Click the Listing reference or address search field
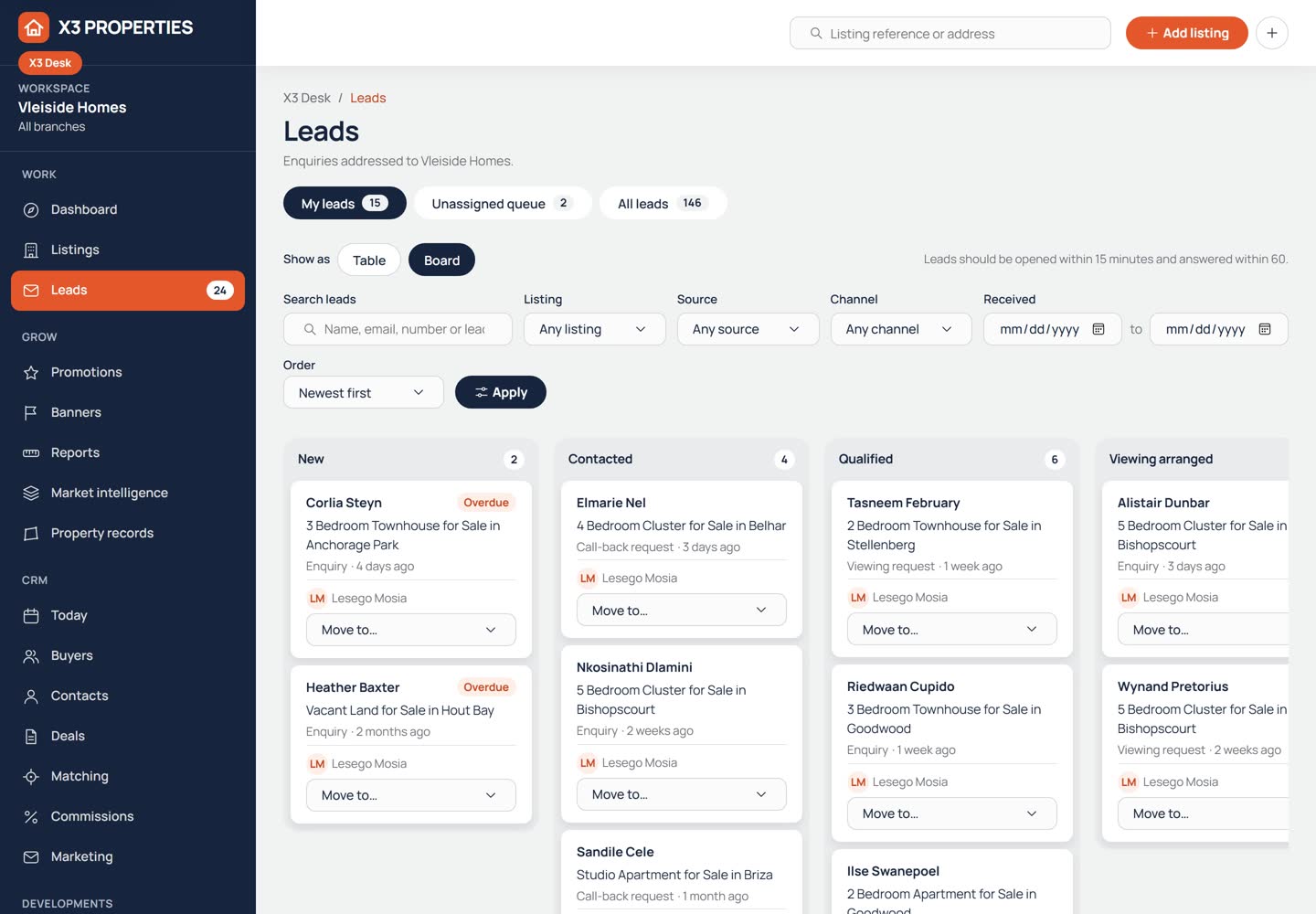 pyautogui.click(x=950, y=33)
